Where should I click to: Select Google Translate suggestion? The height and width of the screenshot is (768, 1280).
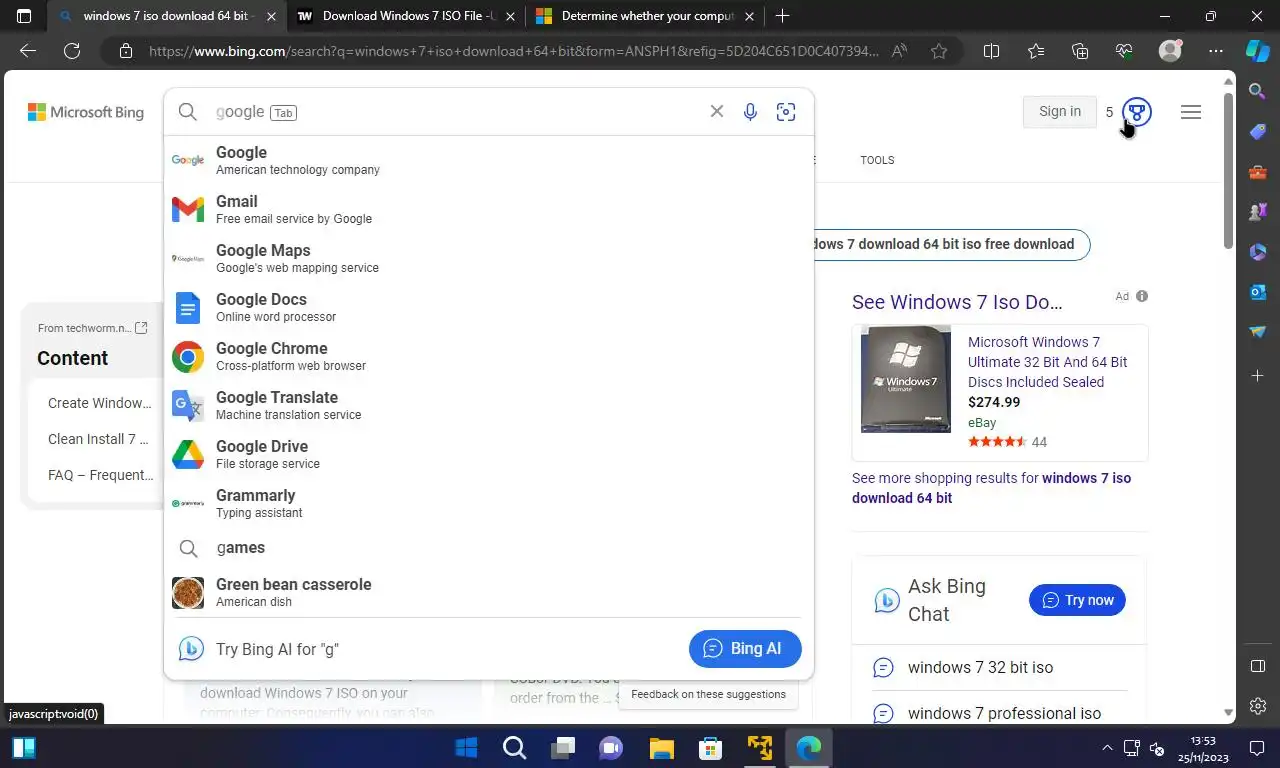tap(488, 405)
